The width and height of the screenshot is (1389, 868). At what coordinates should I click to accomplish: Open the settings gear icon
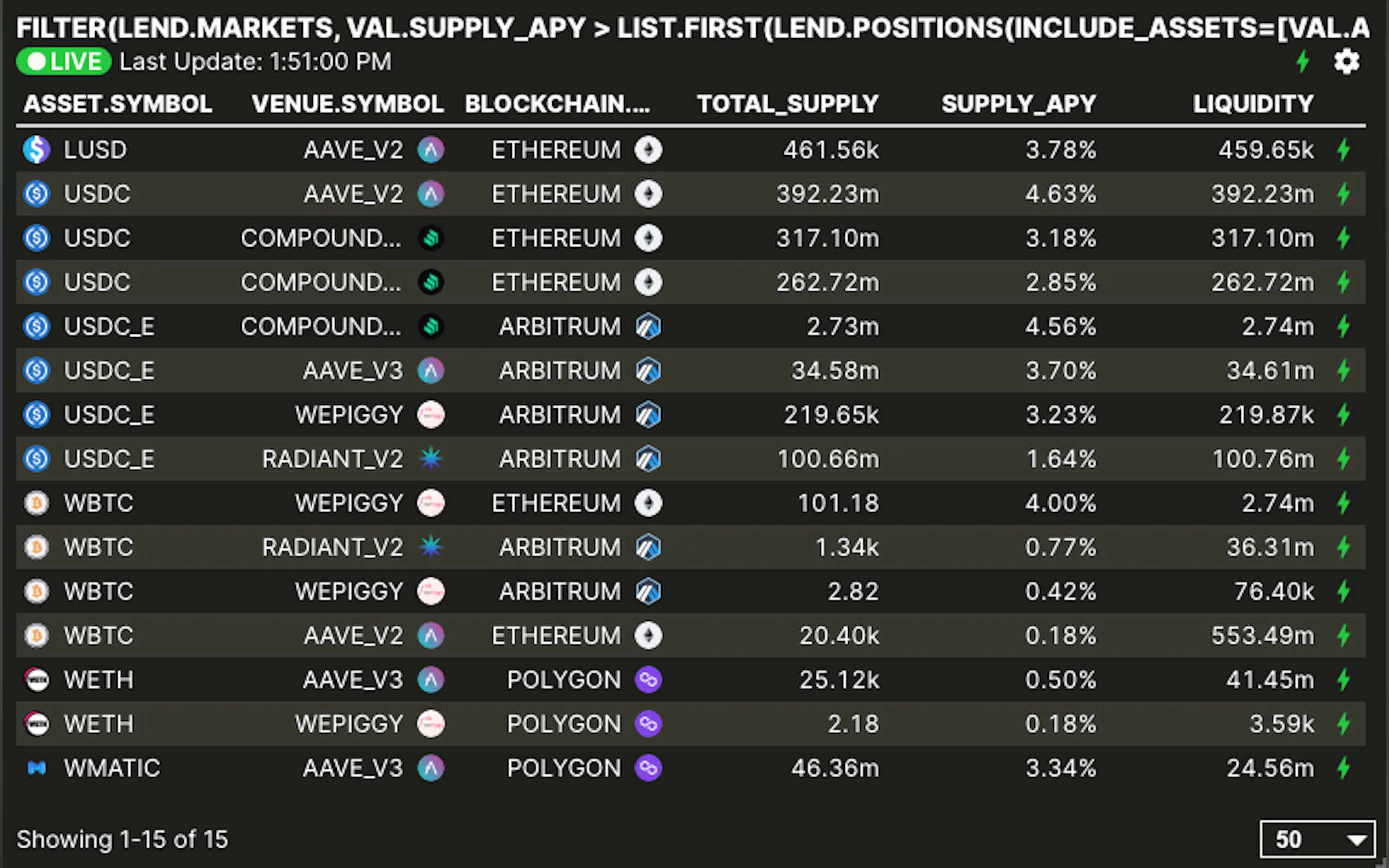1346,61
